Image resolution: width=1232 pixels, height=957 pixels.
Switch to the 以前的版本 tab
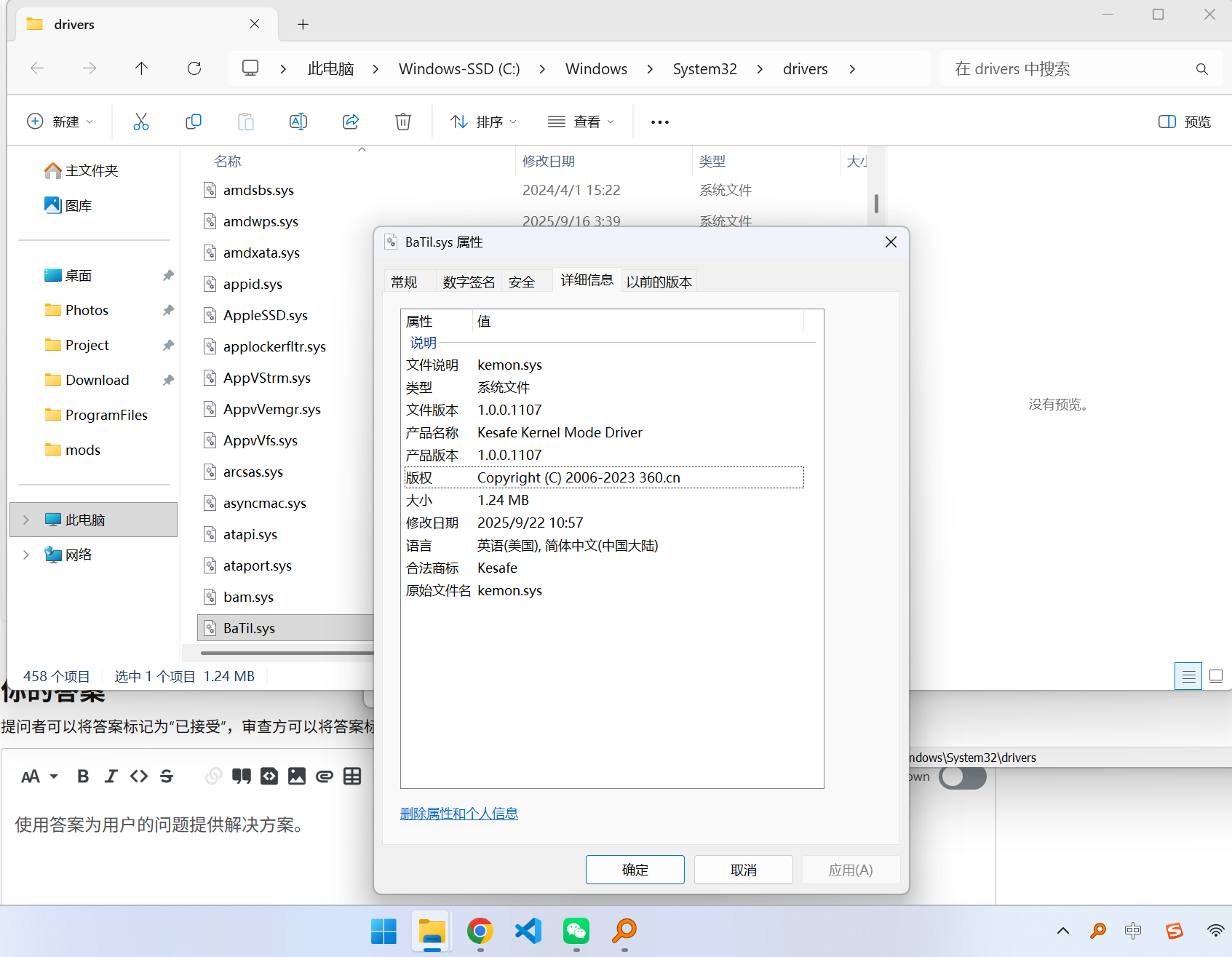point(659,282)
